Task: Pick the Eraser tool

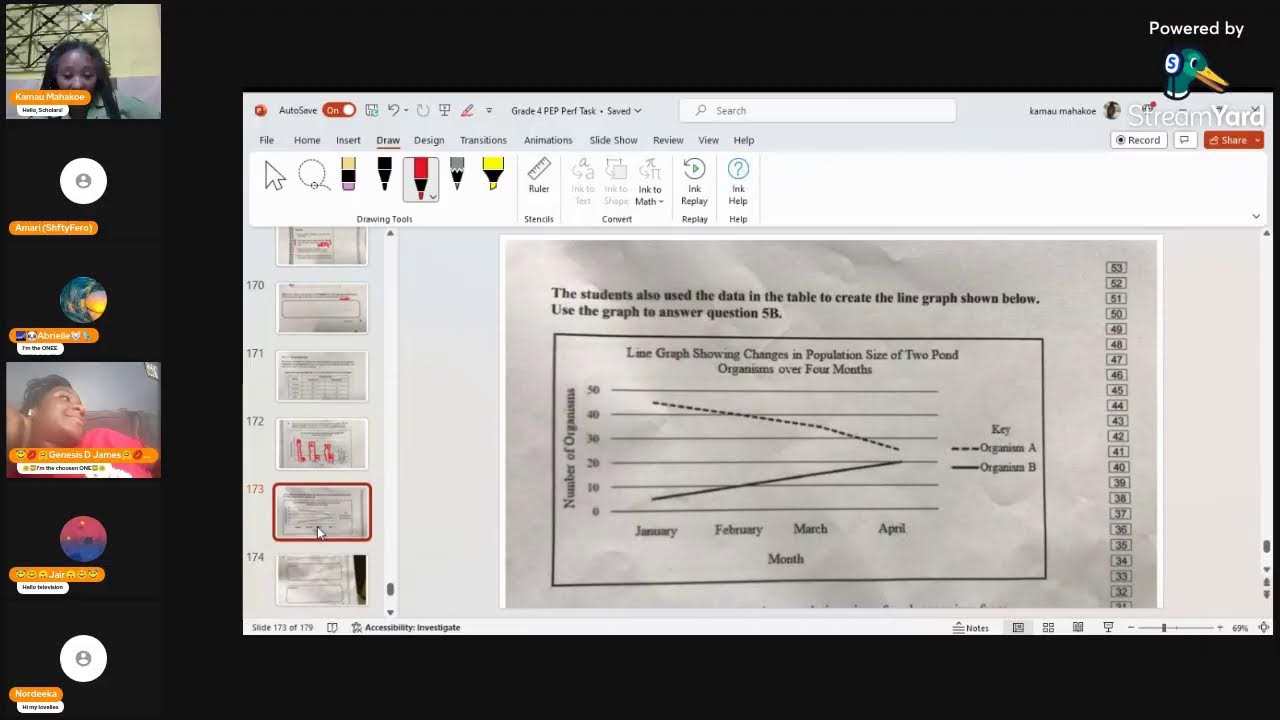Action: pos(348,176)
